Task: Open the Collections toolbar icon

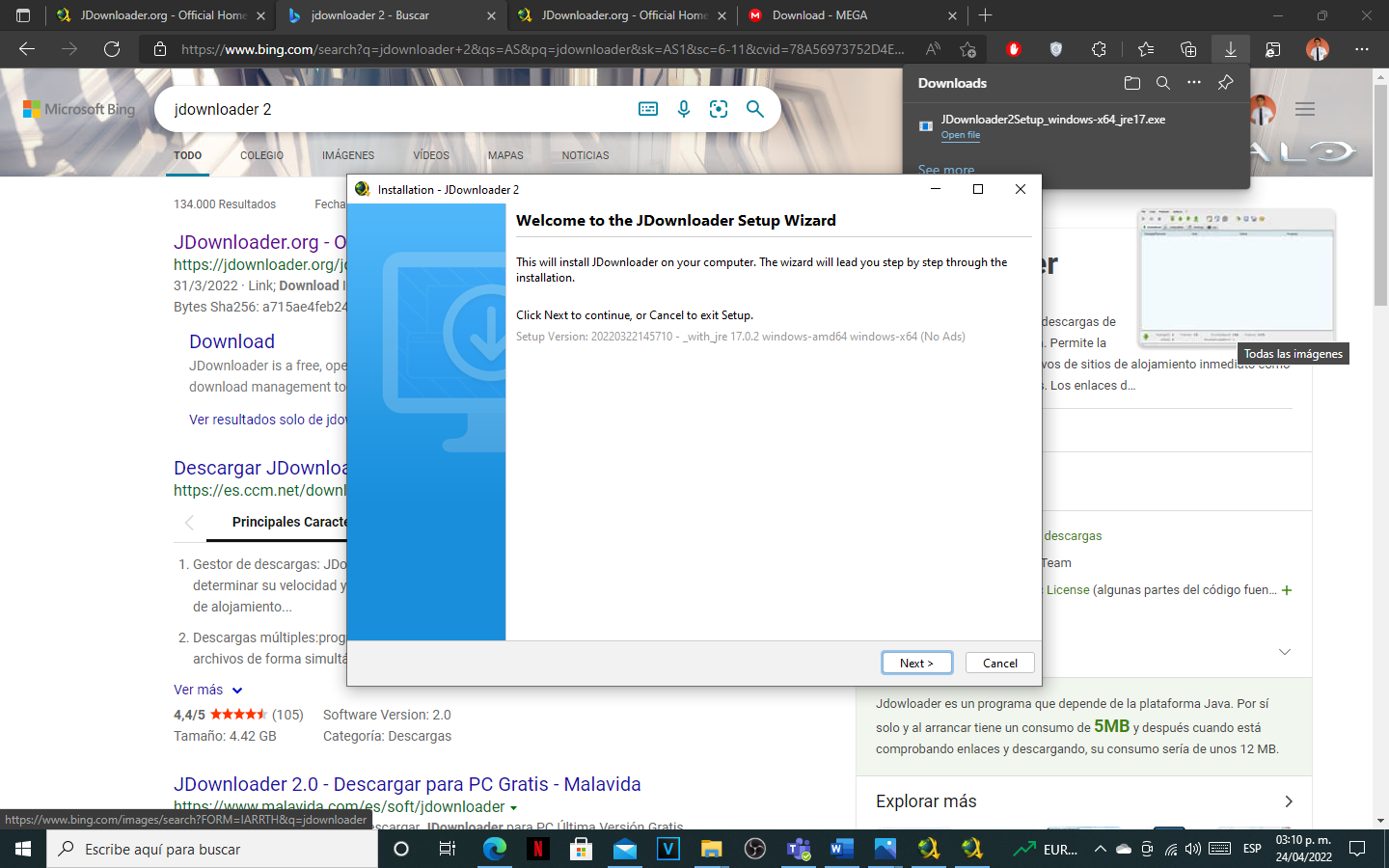Action: click(x=1188, y=49)
